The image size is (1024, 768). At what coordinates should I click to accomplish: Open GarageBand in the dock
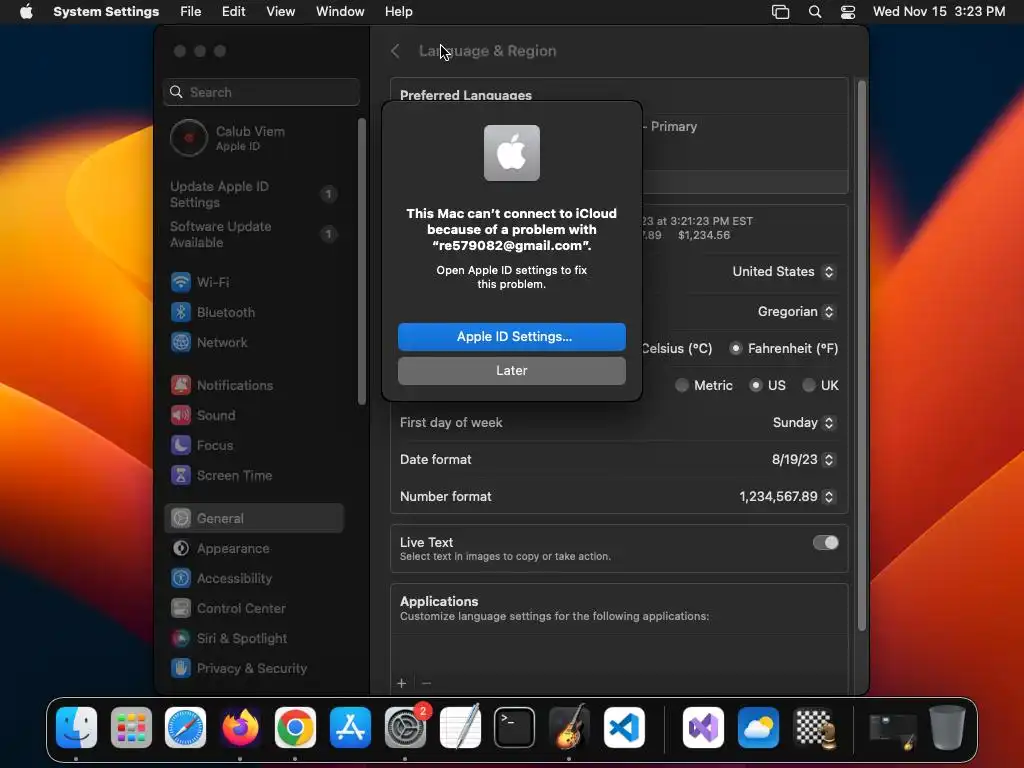[x=569, y=727]
